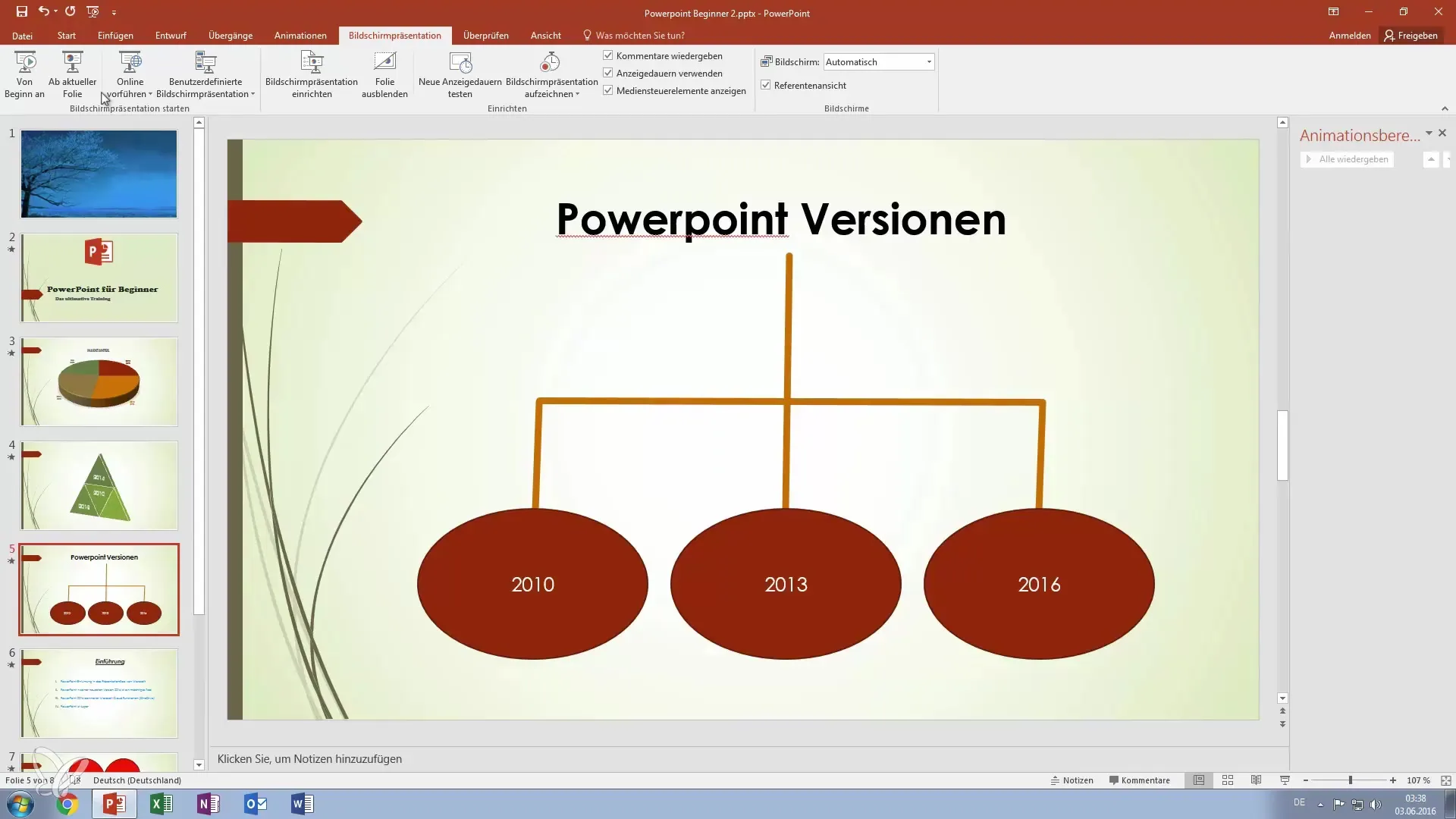The image size is (1456, 819).
Task: Switch to Überprüfen ribbon tab
Action: [486, 36]
